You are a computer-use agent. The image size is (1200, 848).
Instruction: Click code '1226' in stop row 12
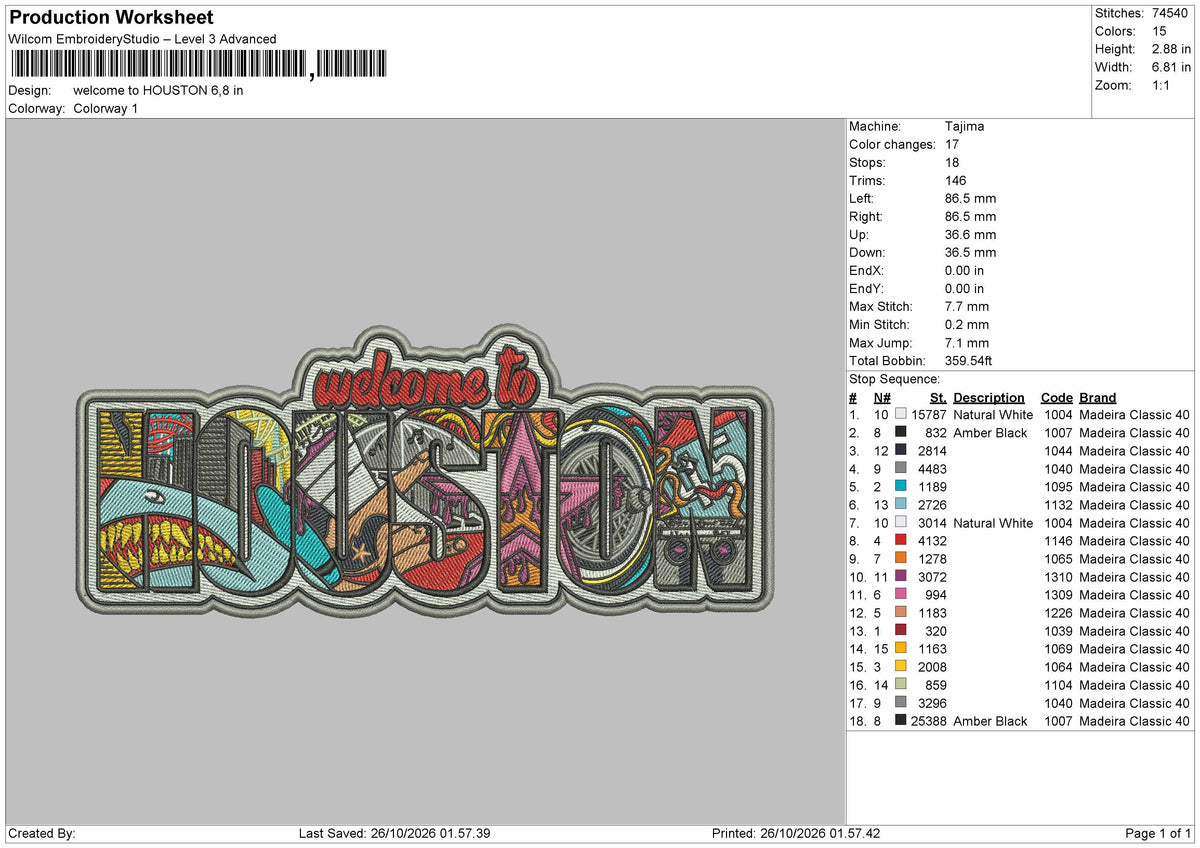tap(1056, 612)
